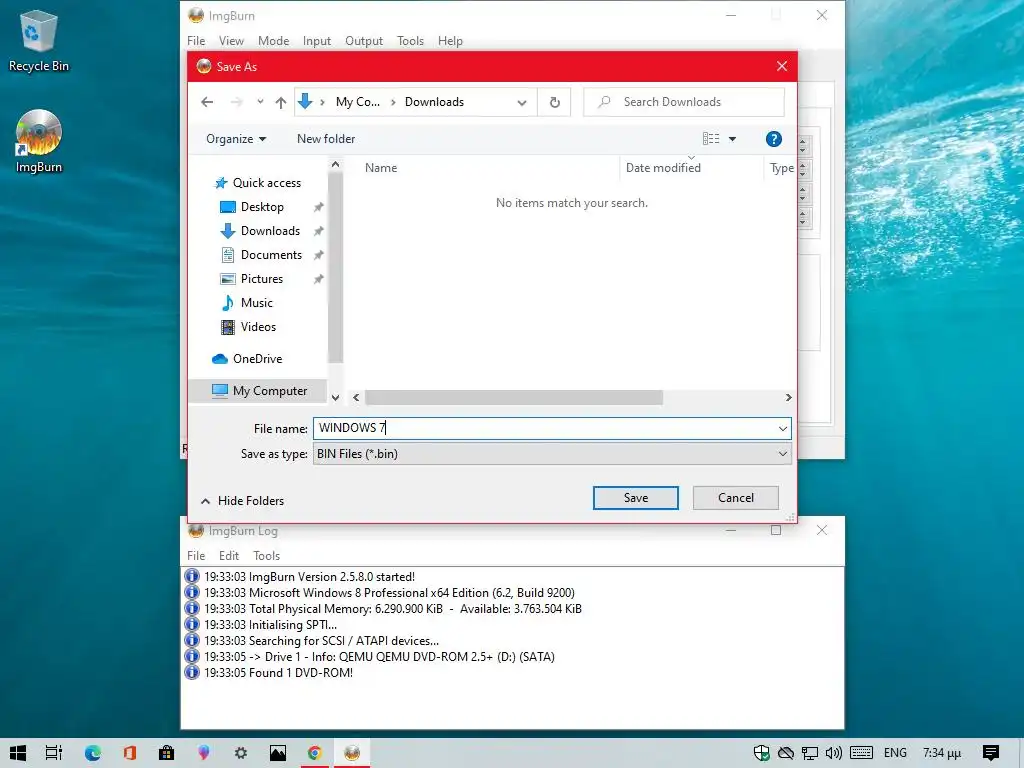Close the Save As dialog

[782, 67]
